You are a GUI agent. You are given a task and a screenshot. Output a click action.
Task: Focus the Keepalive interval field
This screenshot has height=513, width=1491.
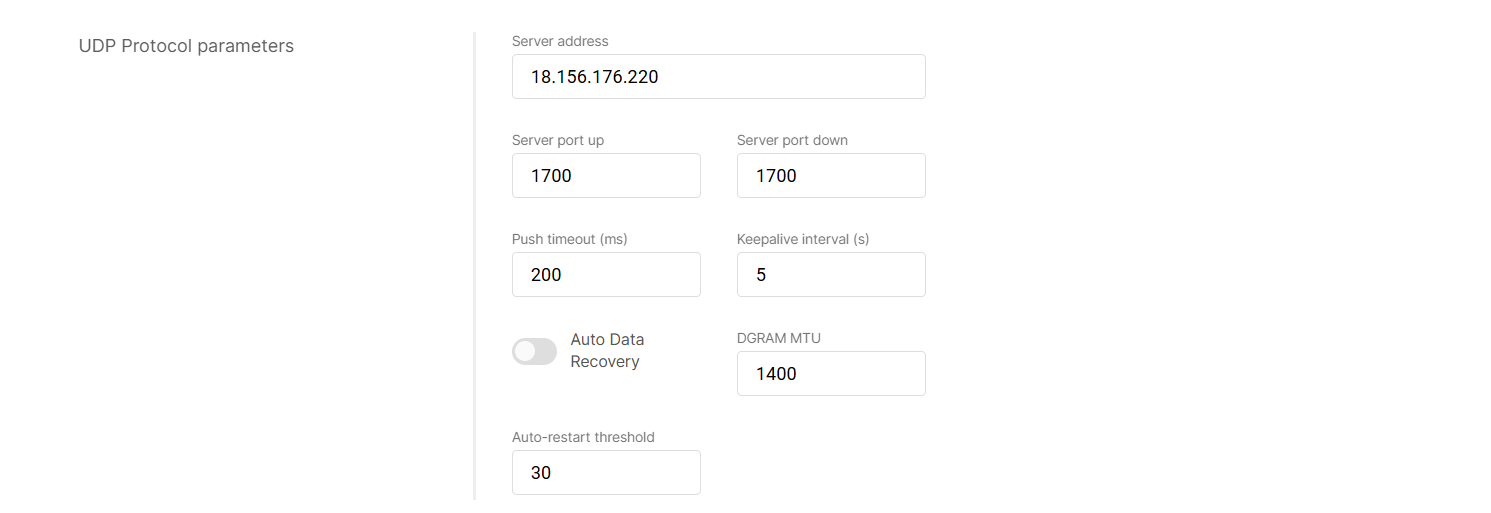point(831,274)
